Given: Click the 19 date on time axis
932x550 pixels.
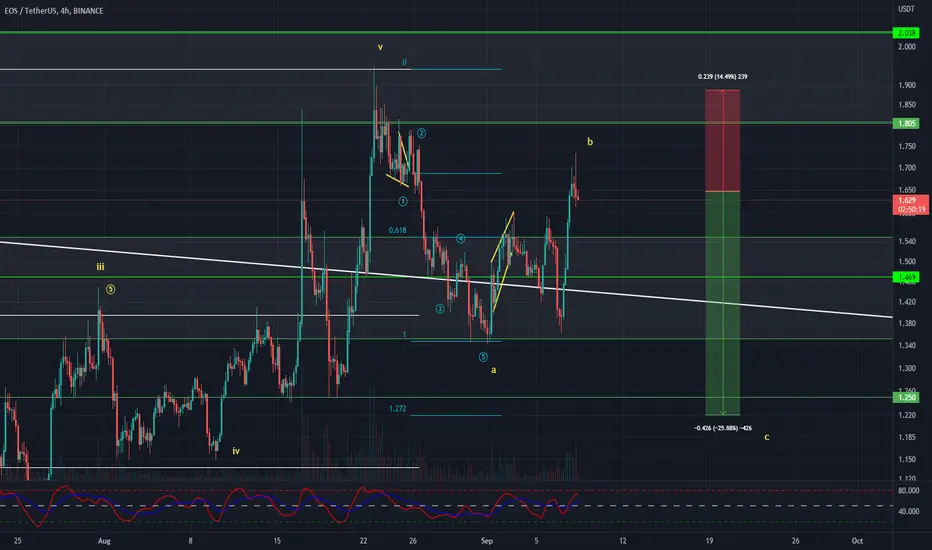Looking at the screenshot, I should click(710, 541).
